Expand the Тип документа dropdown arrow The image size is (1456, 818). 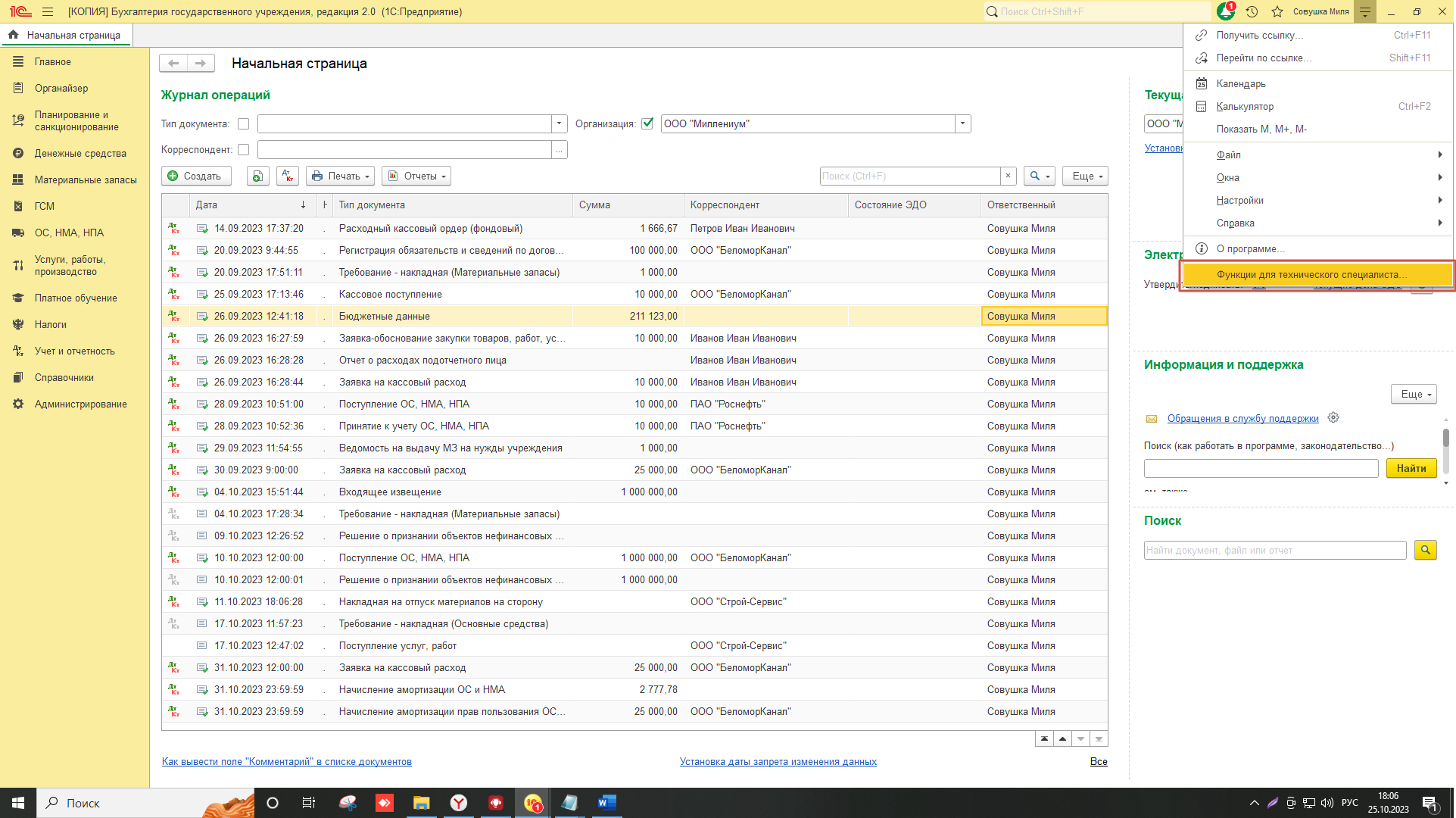tap(560, 124)
